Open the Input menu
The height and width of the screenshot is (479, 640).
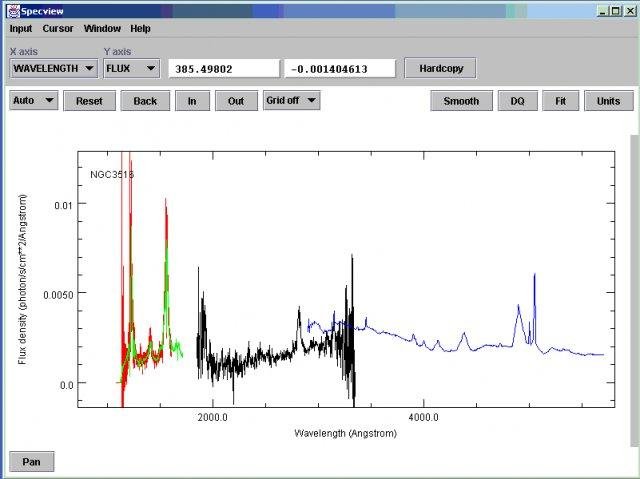pos(21,29)
